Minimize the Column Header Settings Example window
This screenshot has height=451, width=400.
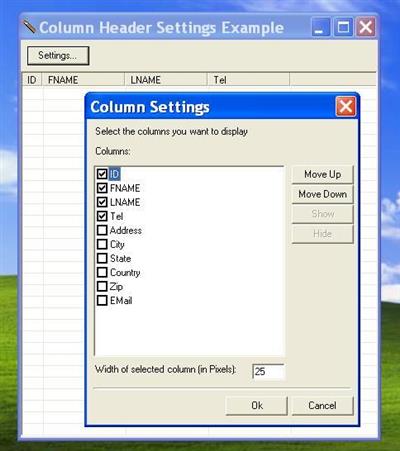point(321,27)
